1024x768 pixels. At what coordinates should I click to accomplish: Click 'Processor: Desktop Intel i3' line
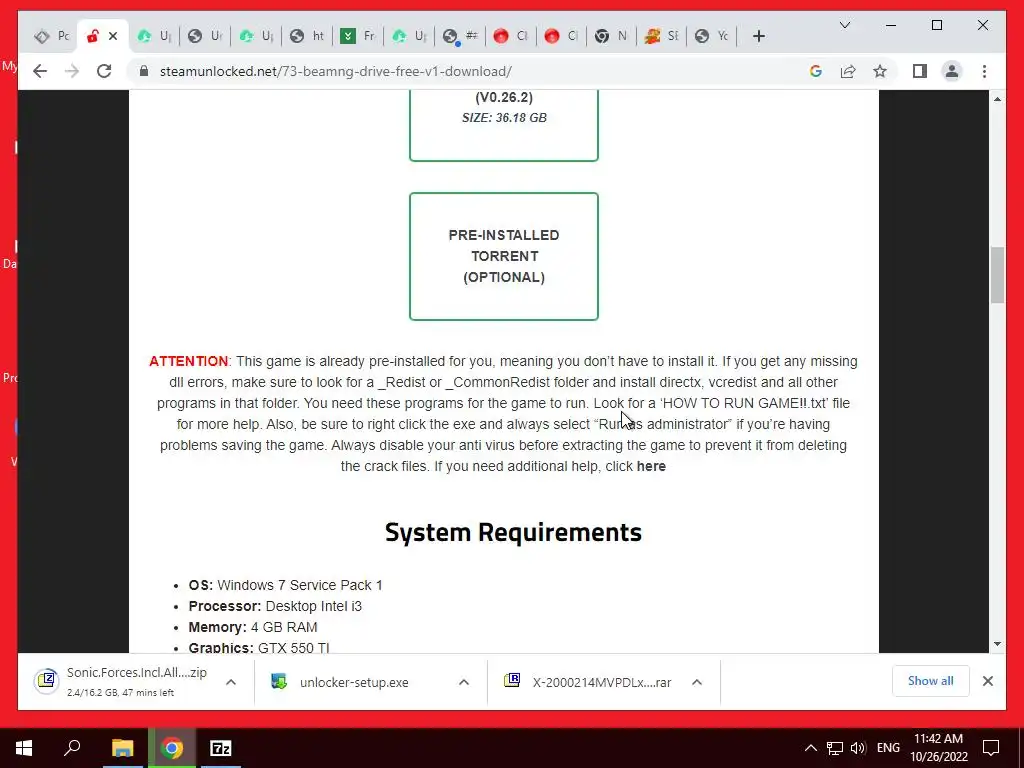[275, 606]
